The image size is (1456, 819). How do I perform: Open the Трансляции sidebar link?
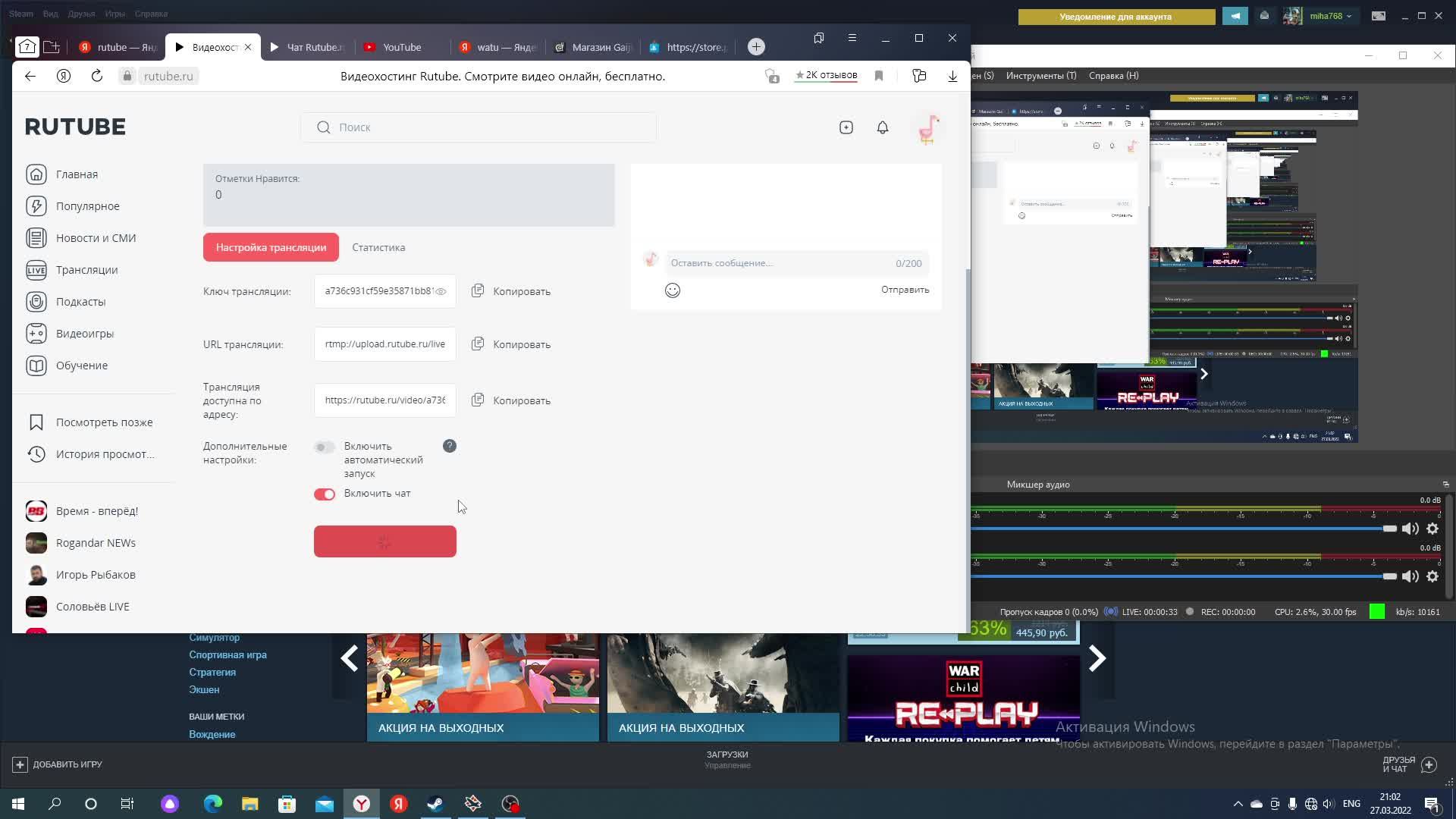tap(86, 270)
